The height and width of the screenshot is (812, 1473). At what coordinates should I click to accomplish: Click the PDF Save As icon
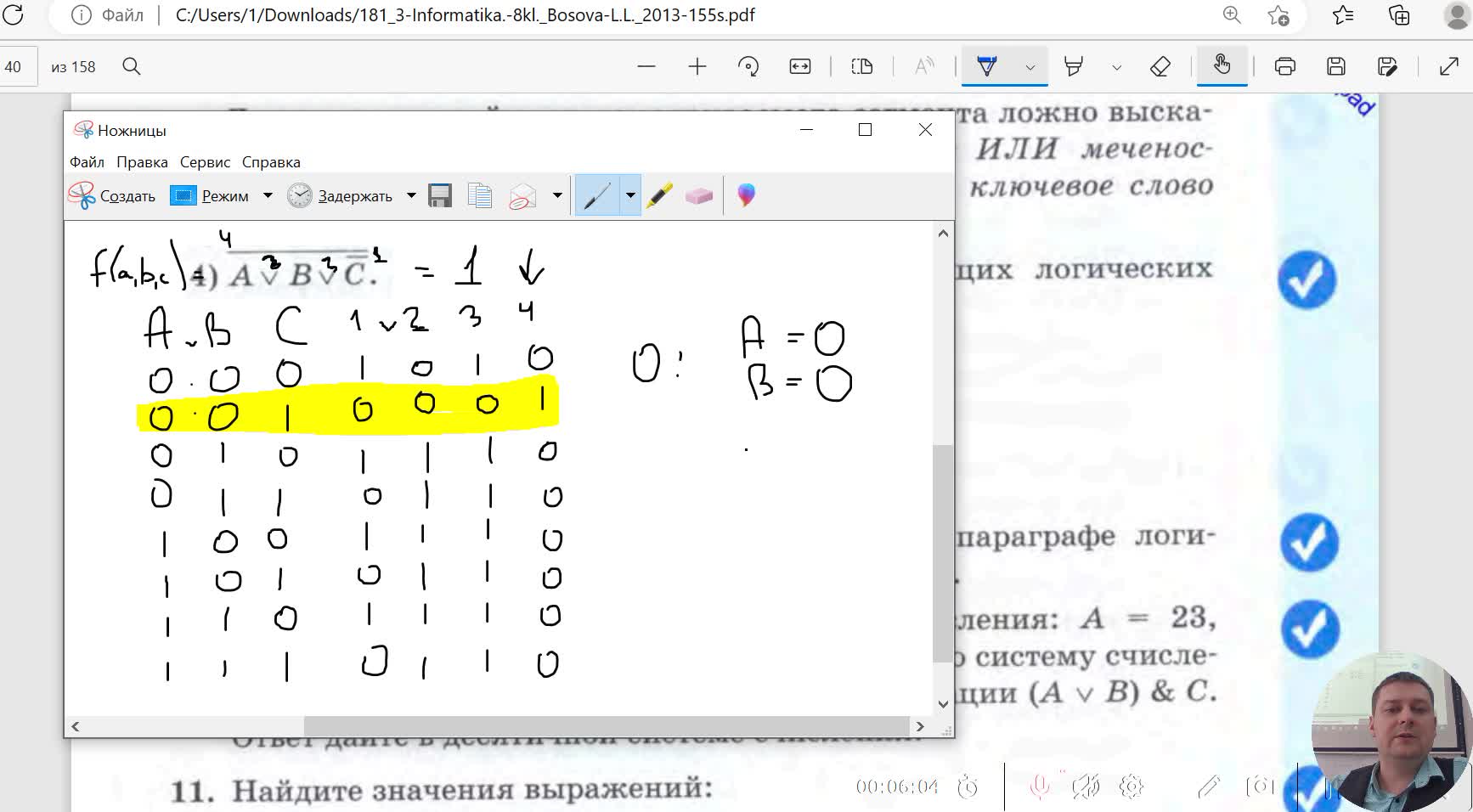coord(1387,66)
